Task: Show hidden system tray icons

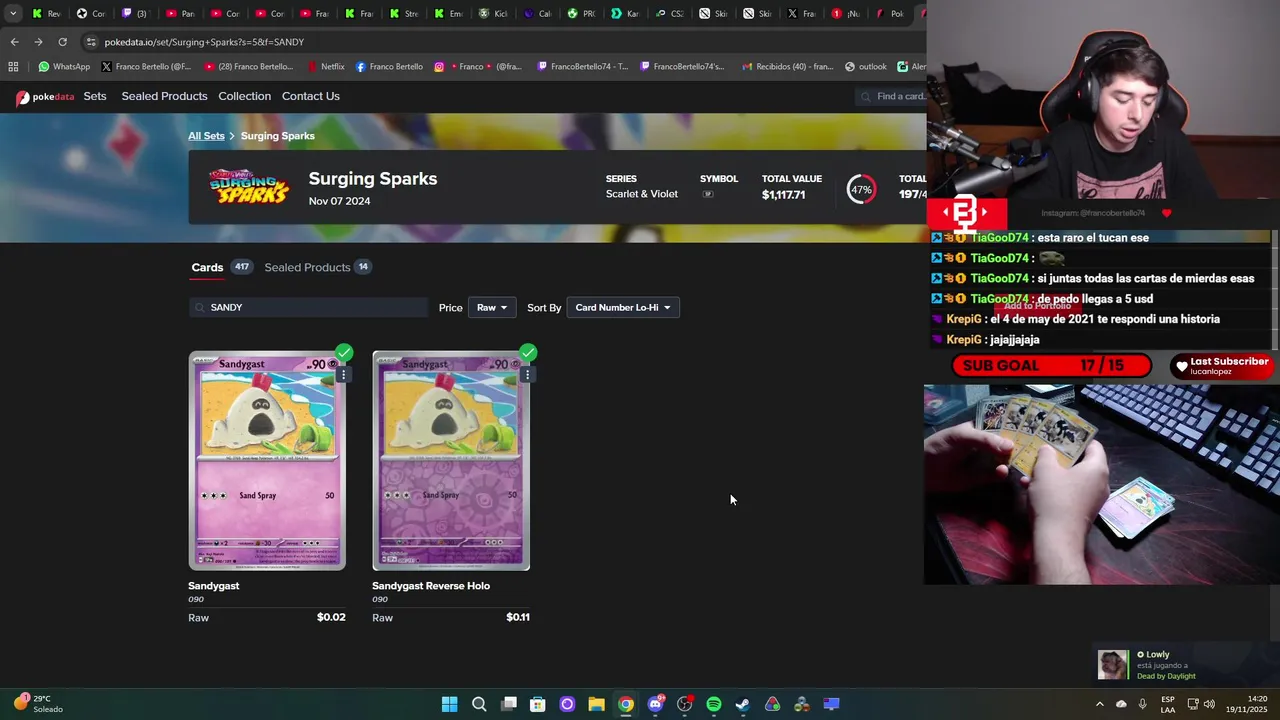Action: pos(1100,704)
